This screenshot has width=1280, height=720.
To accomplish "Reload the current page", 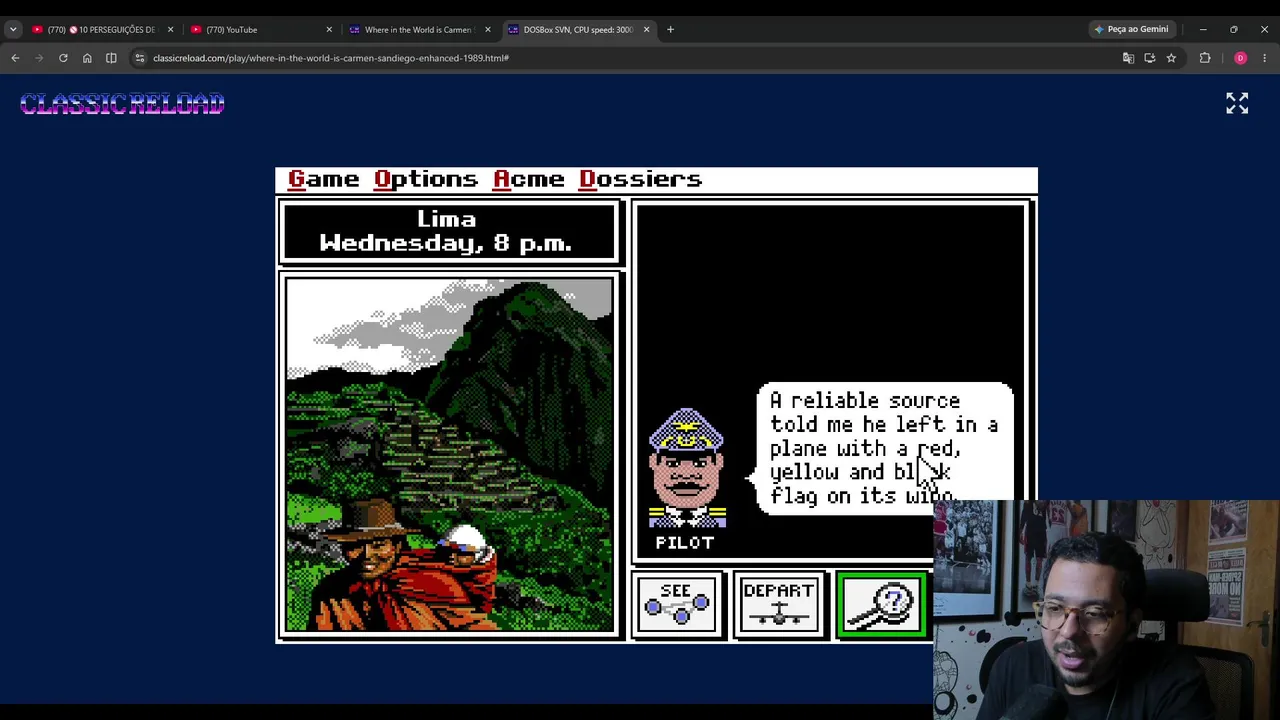I will (x=63, y=58).
